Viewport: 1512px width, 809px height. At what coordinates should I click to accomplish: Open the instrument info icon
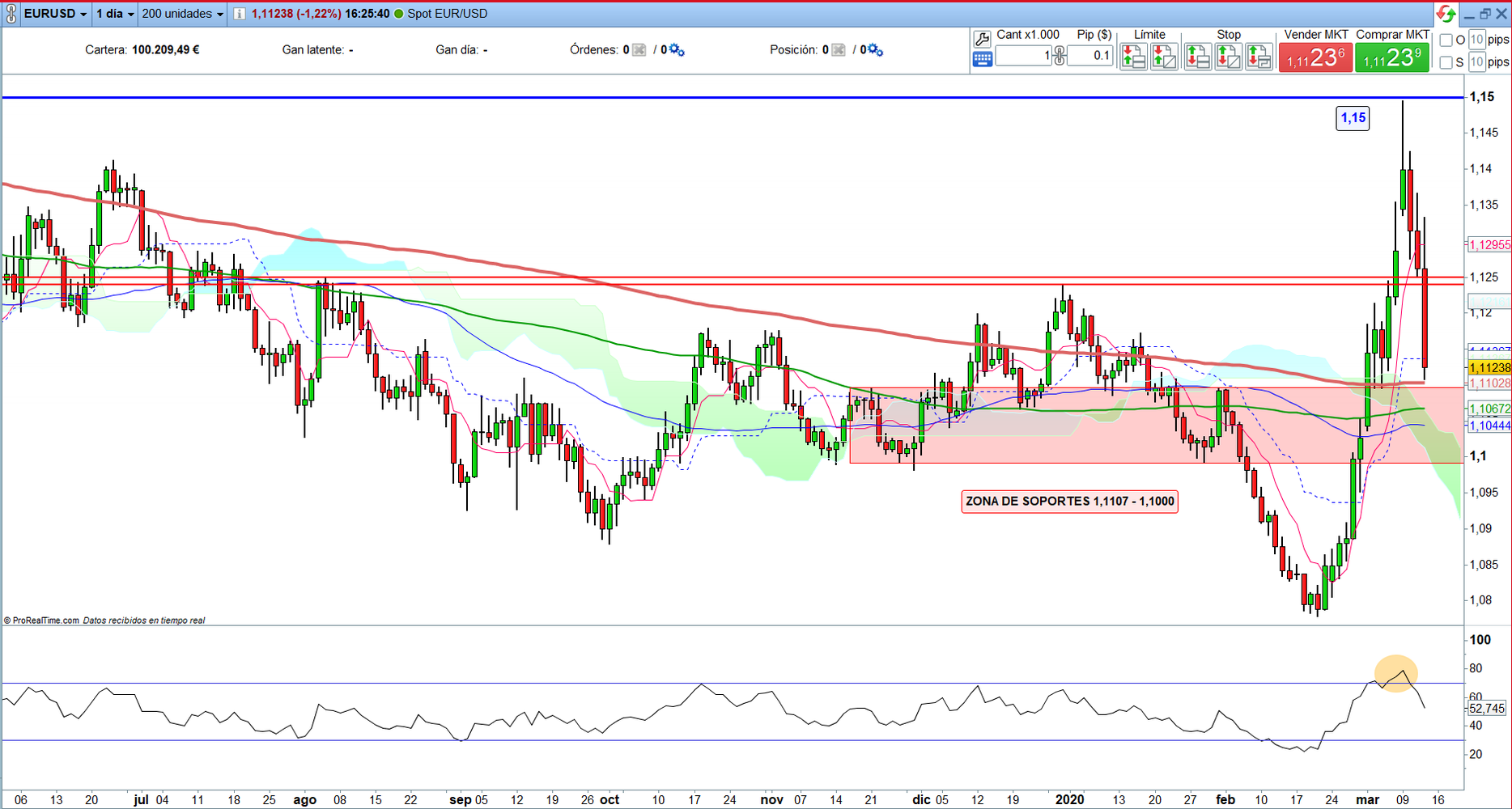[240, 14]
